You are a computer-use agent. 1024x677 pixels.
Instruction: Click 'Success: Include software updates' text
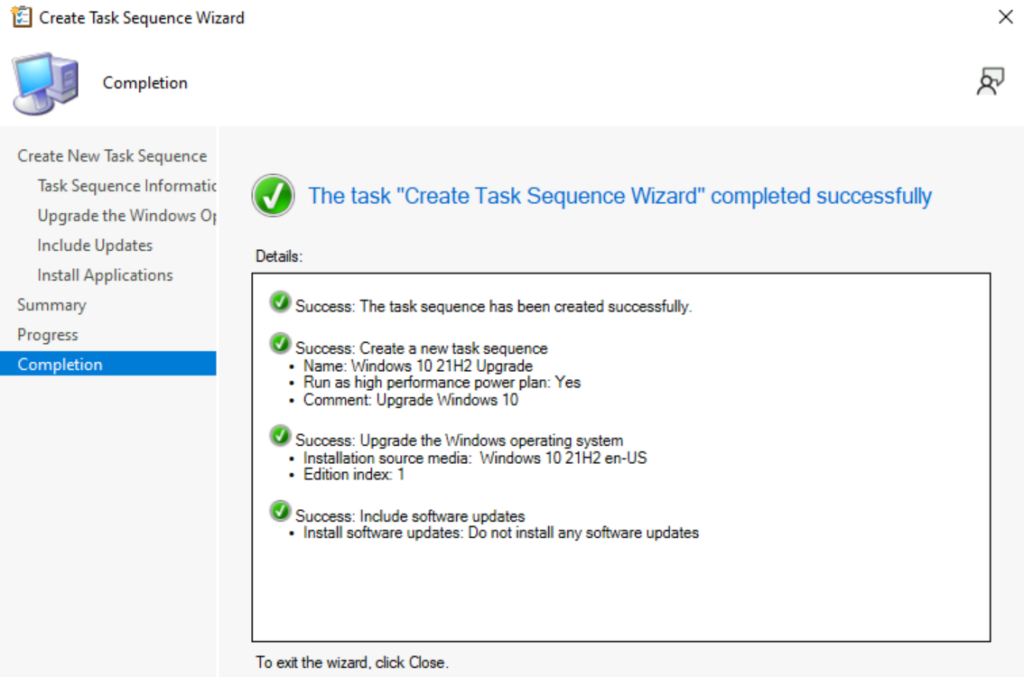point(410,516)
